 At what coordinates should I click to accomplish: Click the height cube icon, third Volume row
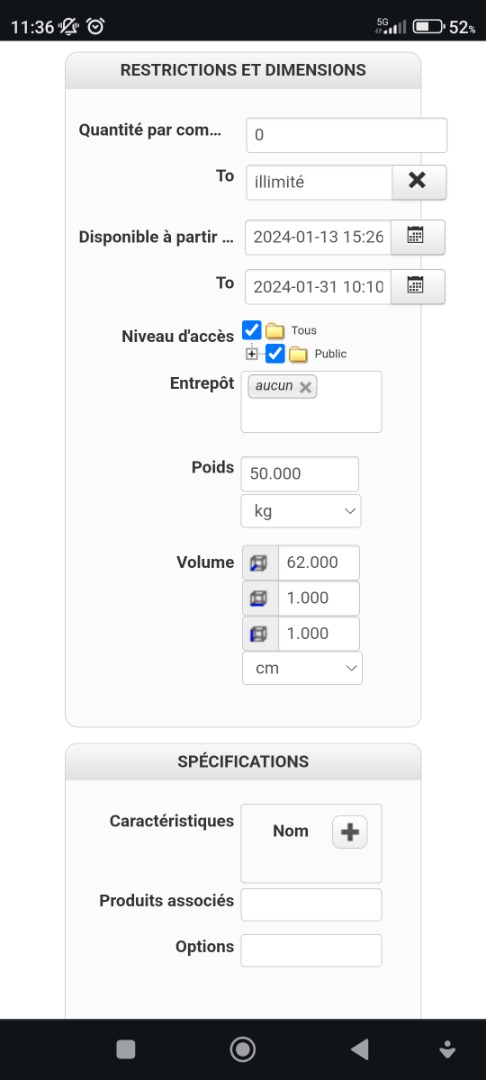point(260,634)
